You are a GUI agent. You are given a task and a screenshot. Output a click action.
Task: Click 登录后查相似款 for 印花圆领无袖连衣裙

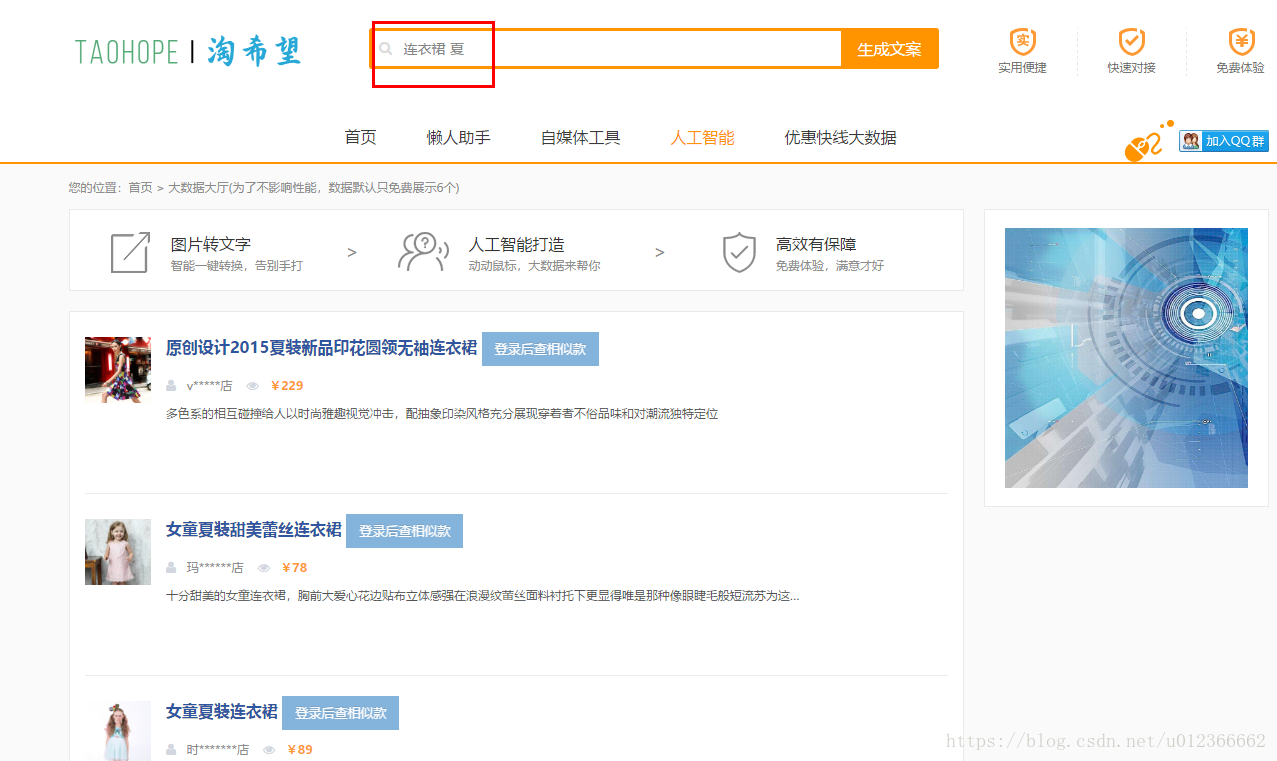(x=540, y=349)
